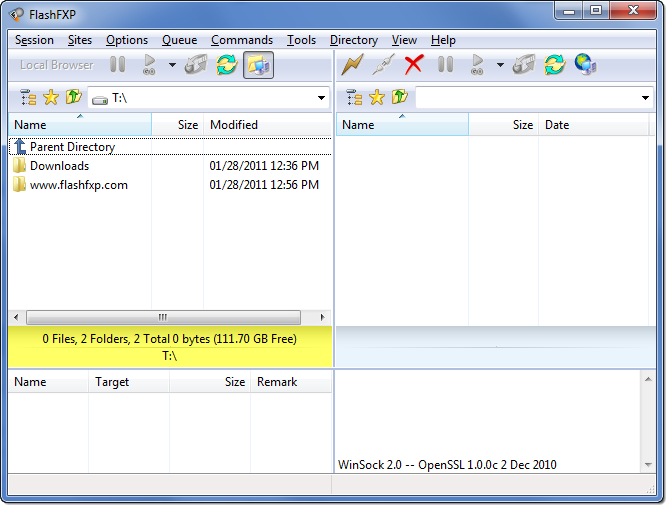This screenshot has width=669, height=508.
Task: Select the Parent Directory entry
Action: pyautogui.click(x=170, y=147)
